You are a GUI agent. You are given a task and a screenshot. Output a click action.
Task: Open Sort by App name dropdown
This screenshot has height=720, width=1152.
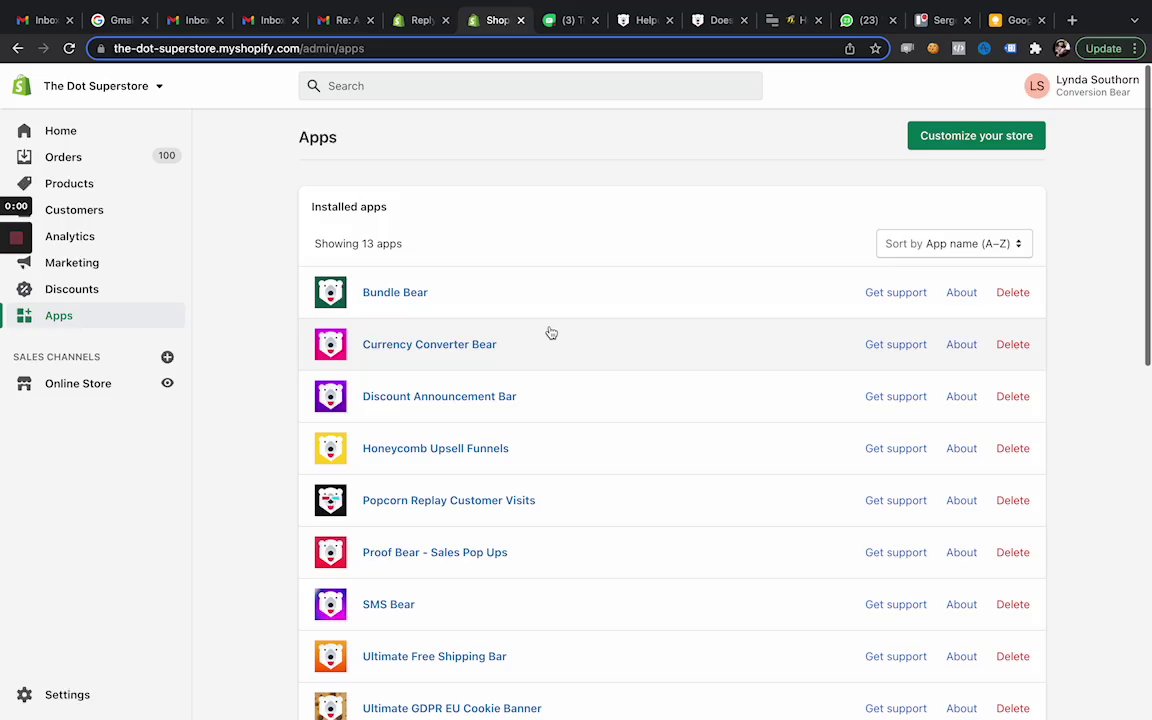click(x=954, y=244)
